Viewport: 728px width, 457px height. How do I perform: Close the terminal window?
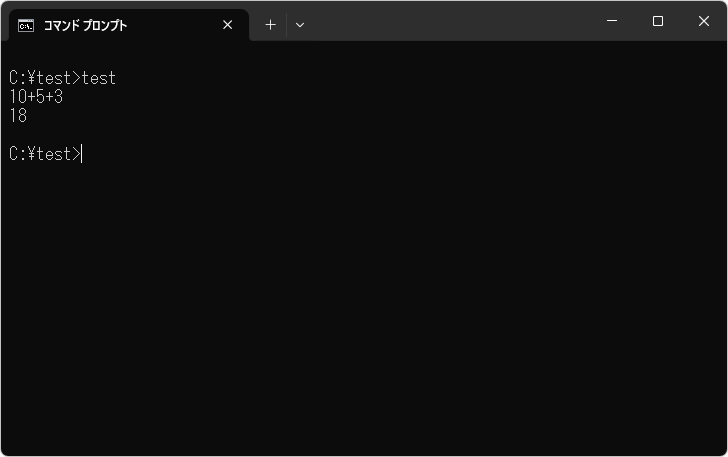(704, 21)
